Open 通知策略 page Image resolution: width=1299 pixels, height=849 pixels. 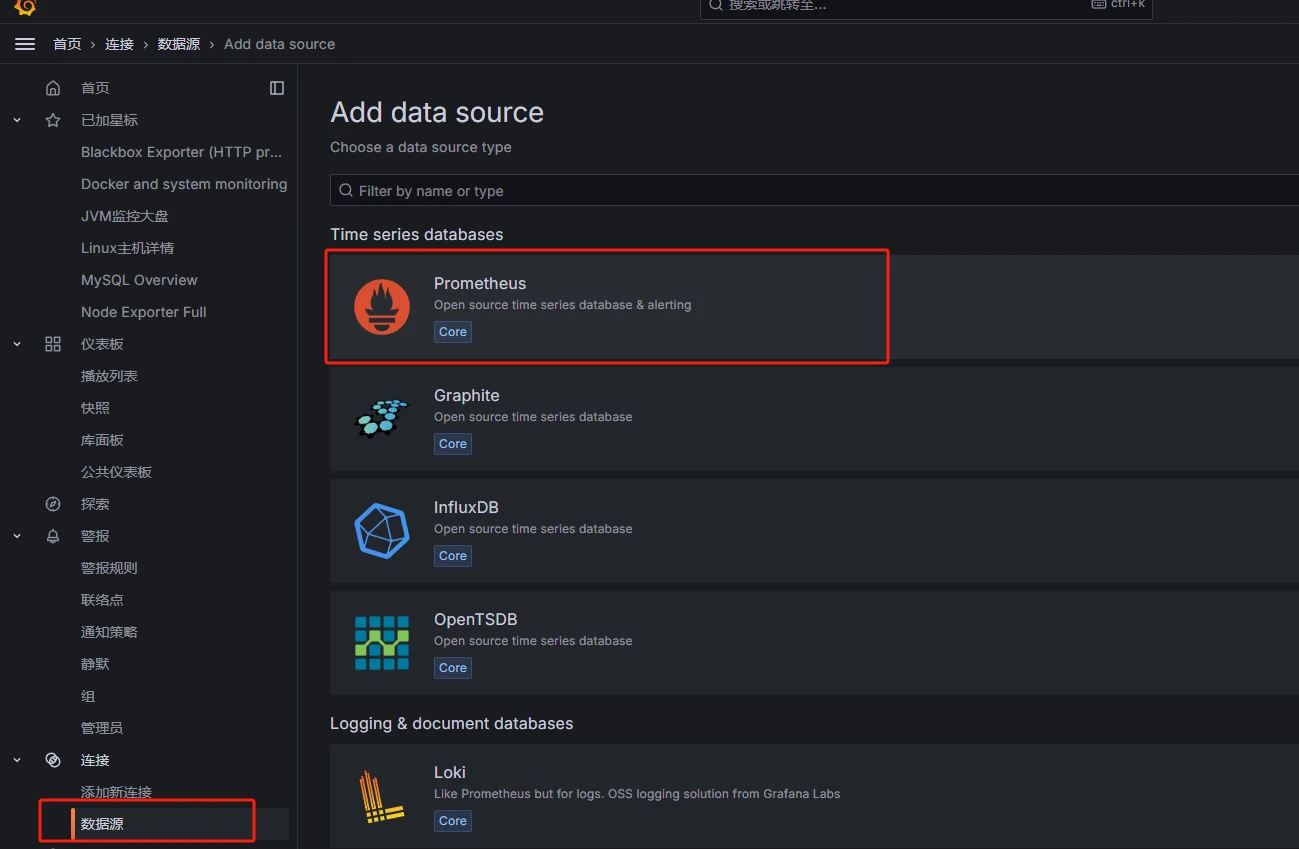click(x=109, y=632)
